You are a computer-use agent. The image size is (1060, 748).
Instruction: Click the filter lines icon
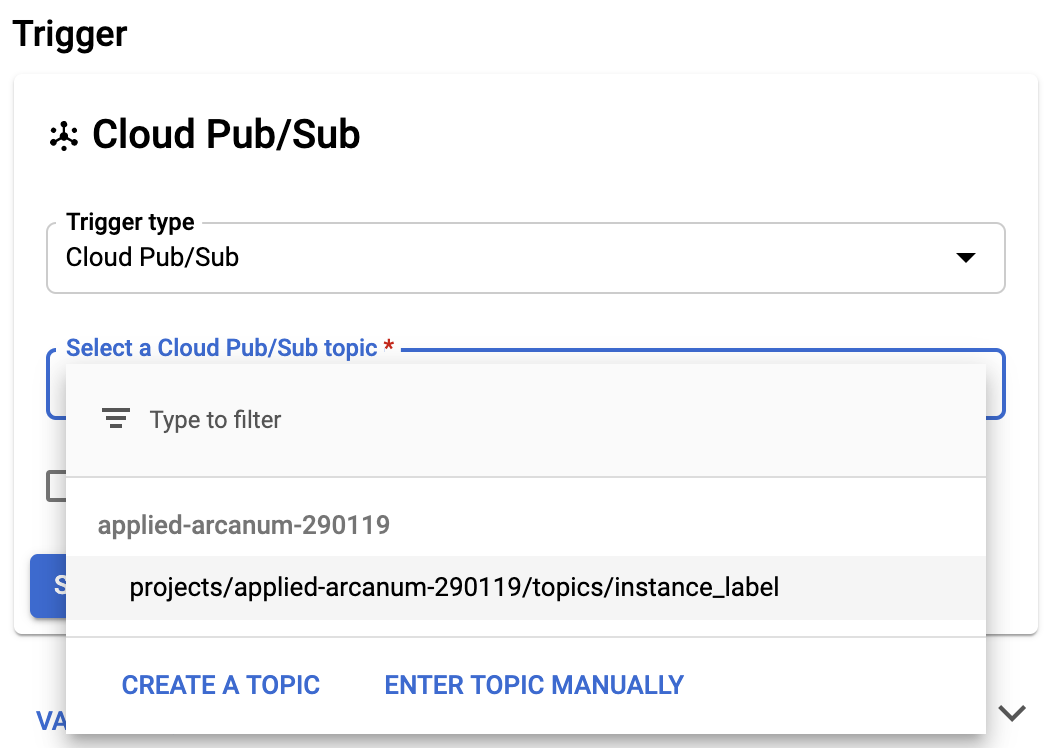tap(116, 419)
